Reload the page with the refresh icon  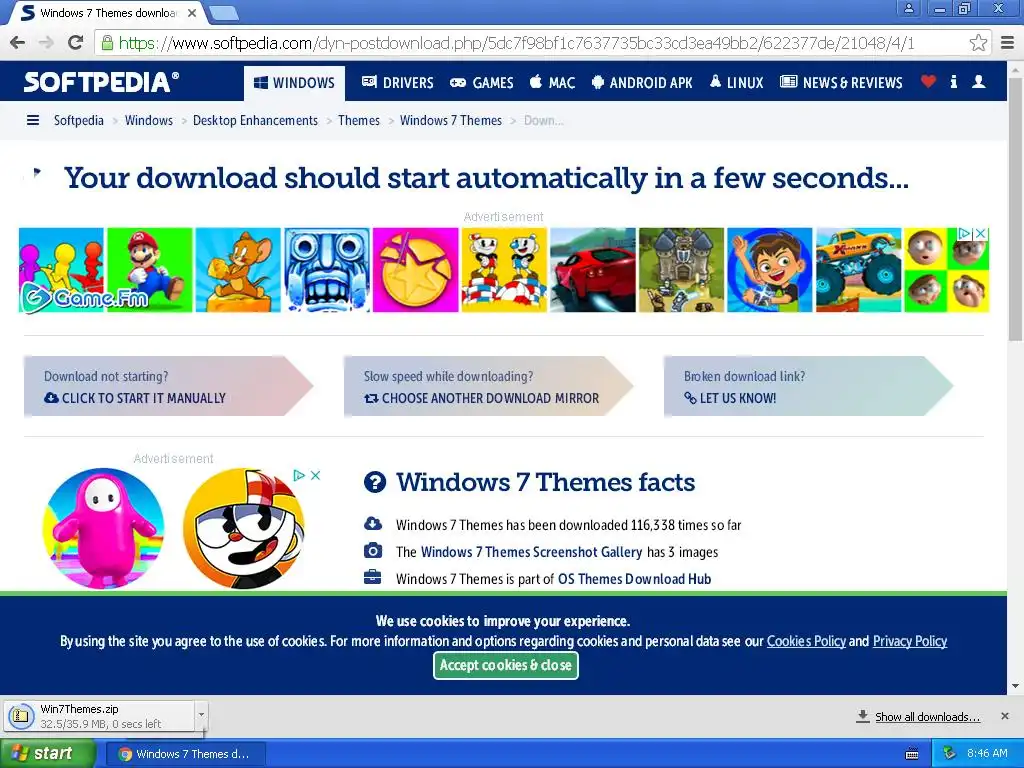click(x=76, y=43)
